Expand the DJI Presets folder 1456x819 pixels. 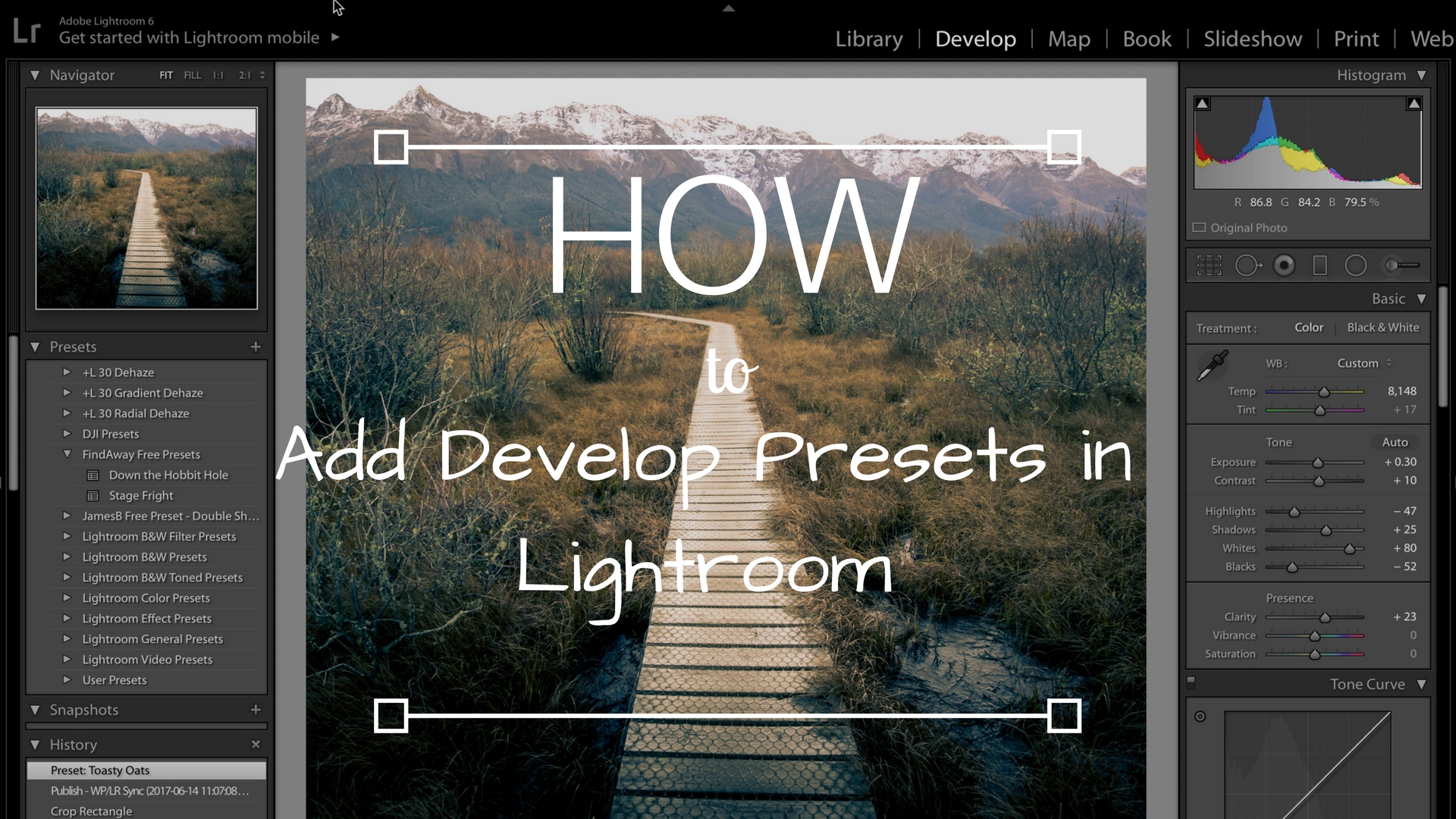[x=67, y=434]
